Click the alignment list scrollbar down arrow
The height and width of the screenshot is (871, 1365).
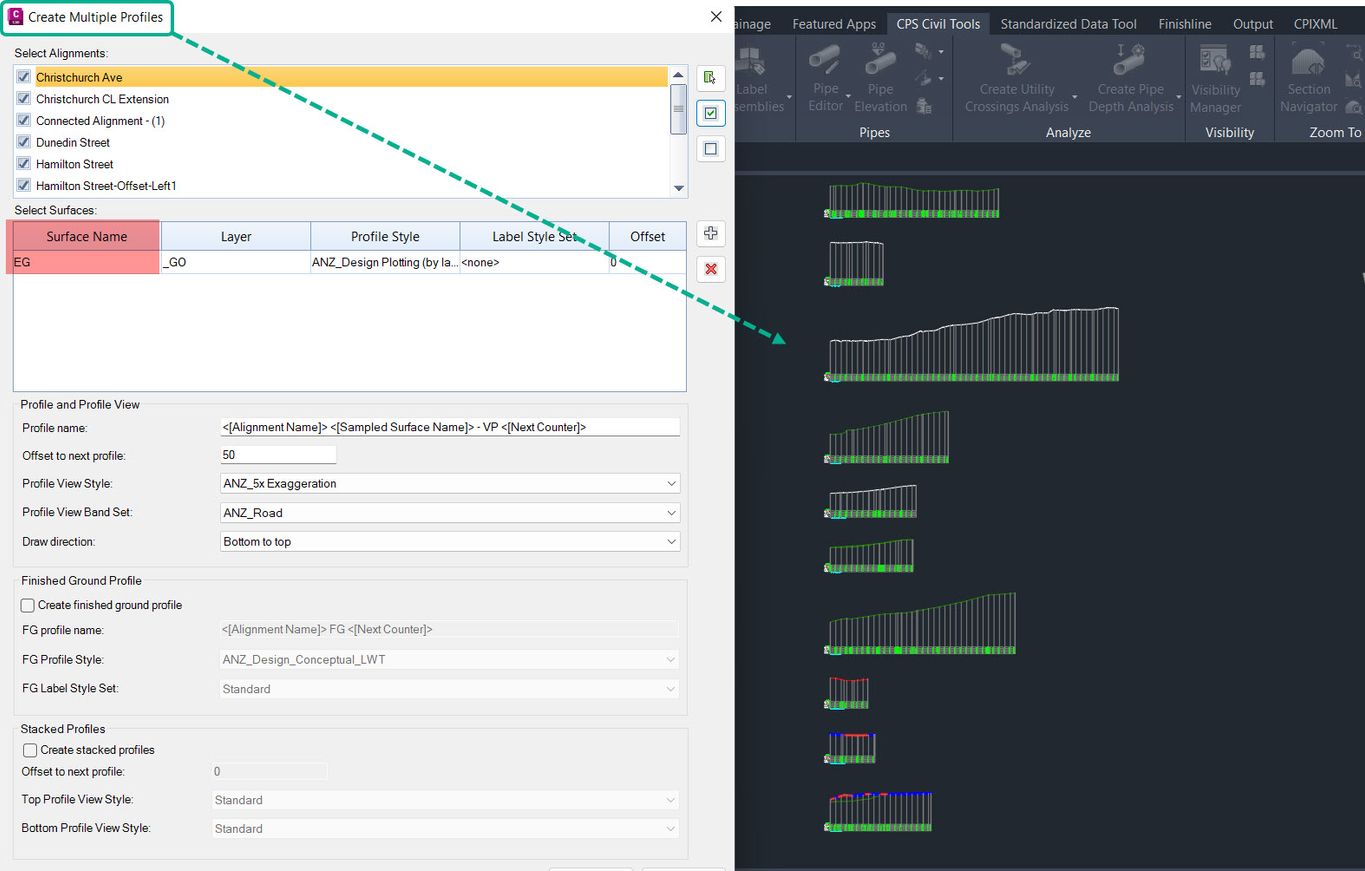(678, 187)
